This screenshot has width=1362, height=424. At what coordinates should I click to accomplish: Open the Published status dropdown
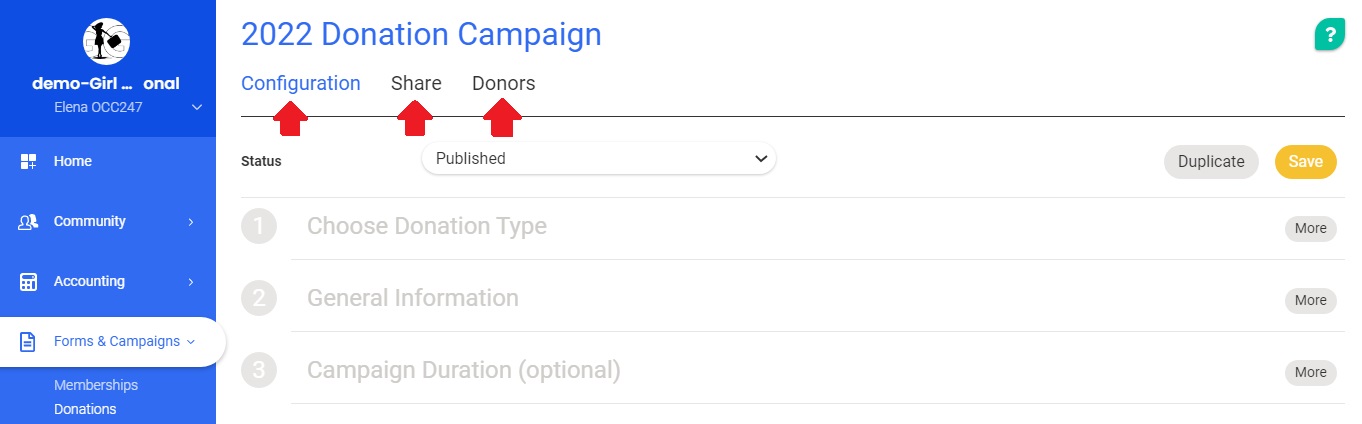(598, 159)
